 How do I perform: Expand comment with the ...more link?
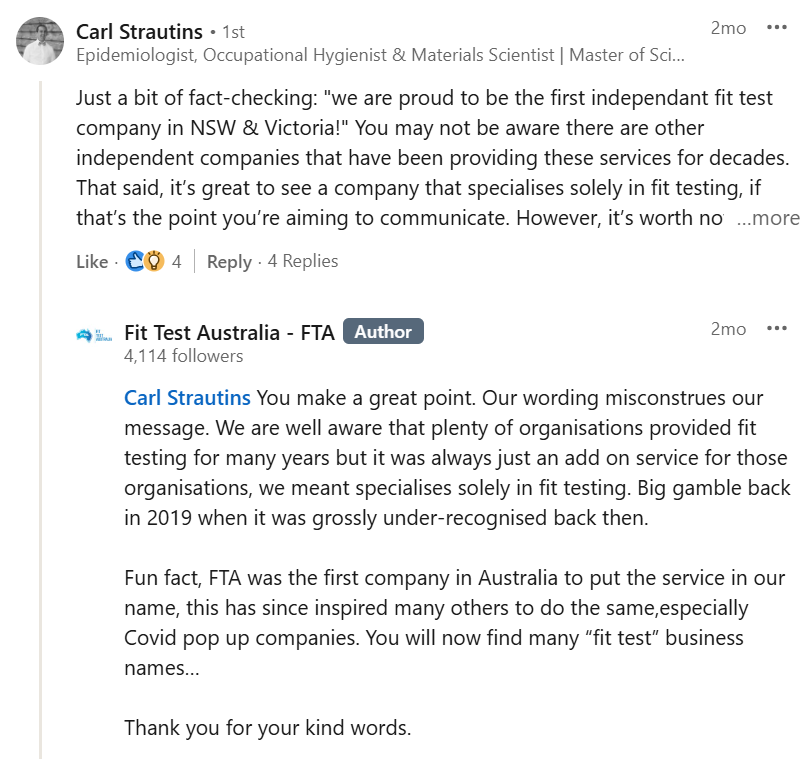coord(768,218)
